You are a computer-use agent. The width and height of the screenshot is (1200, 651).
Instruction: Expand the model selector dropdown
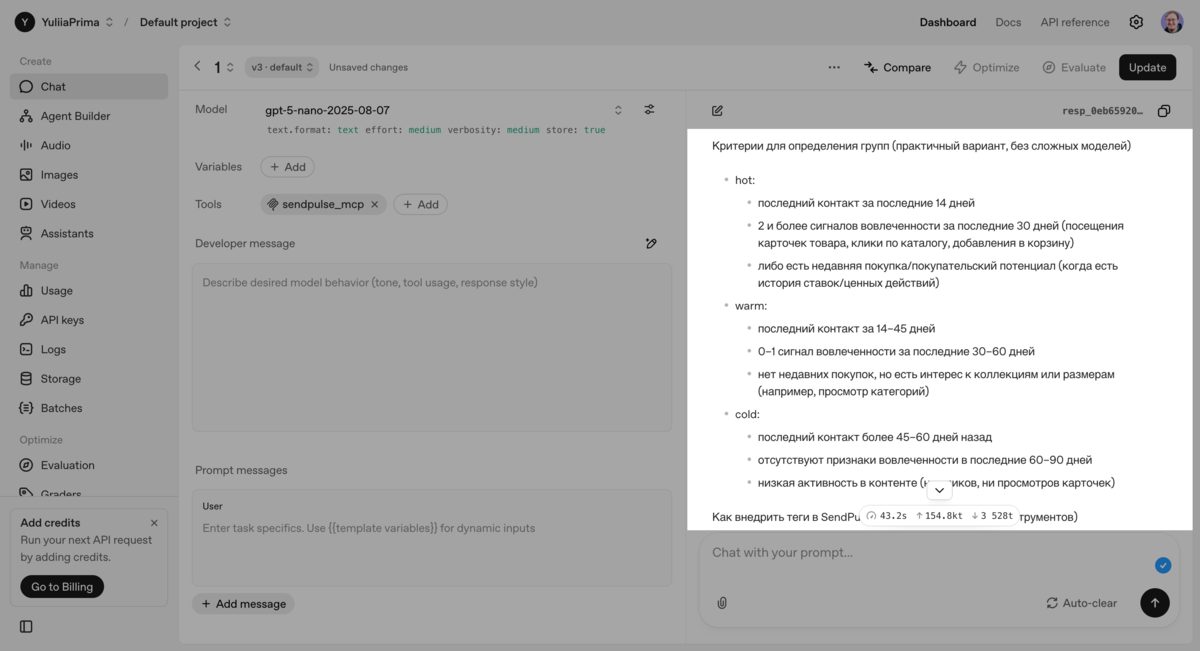coord(618,110)
